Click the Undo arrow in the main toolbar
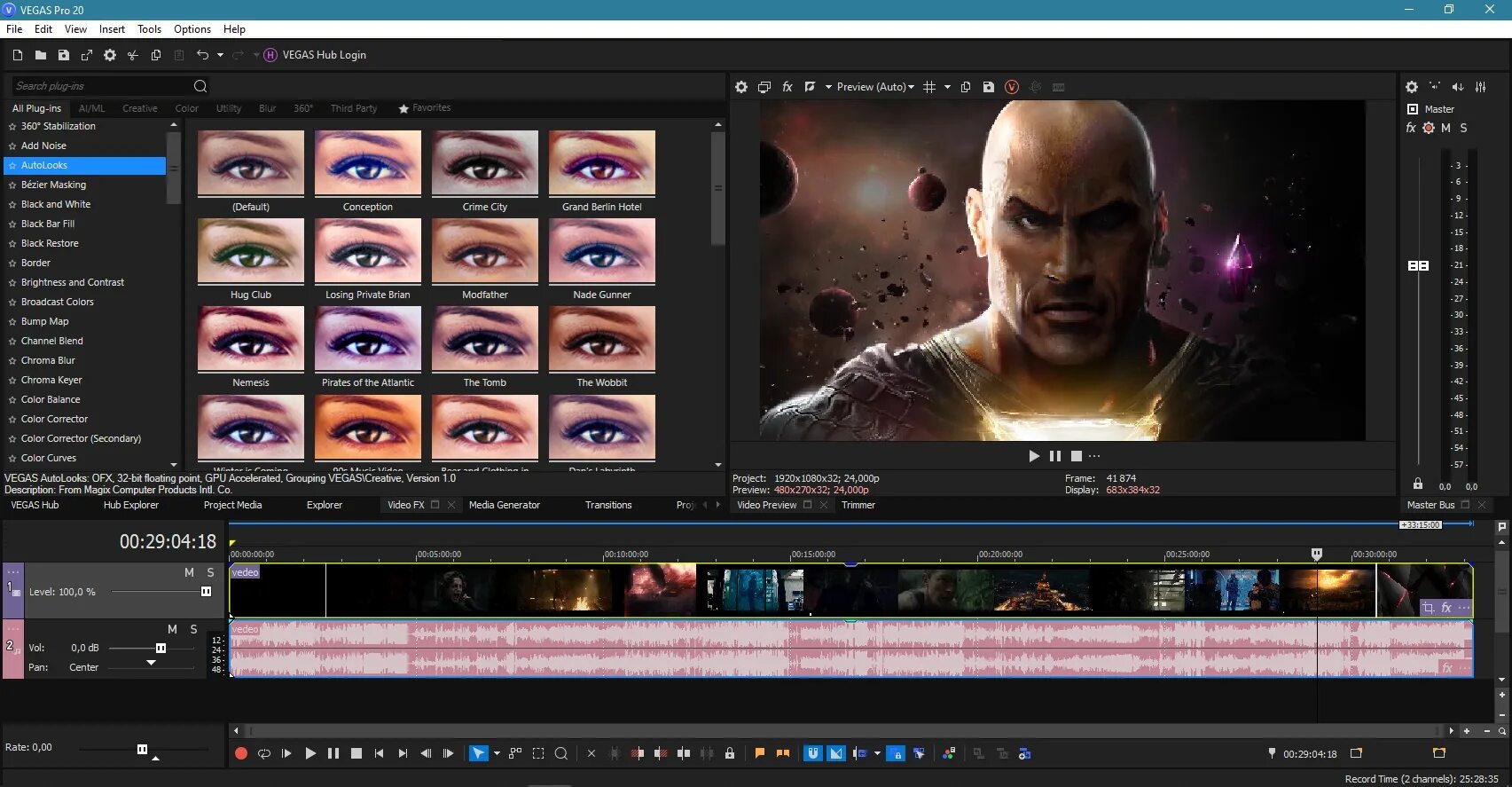 202,55
